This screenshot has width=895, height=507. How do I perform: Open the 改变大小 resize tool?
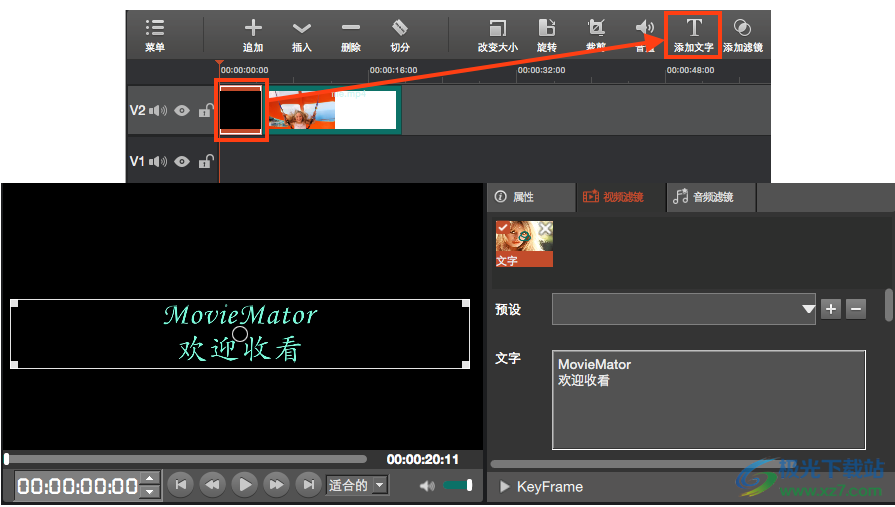coord(498,35)
